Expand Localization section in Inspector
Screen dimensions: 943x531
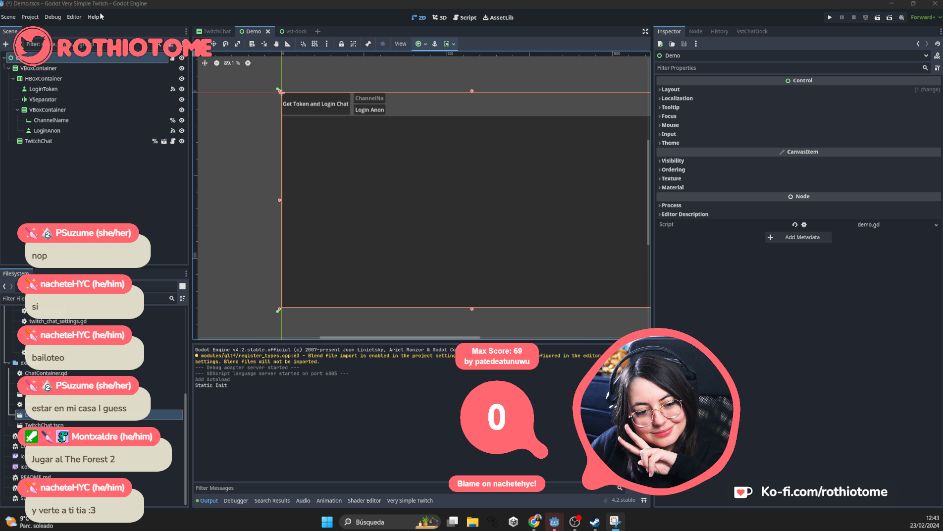tap(676, 99)
